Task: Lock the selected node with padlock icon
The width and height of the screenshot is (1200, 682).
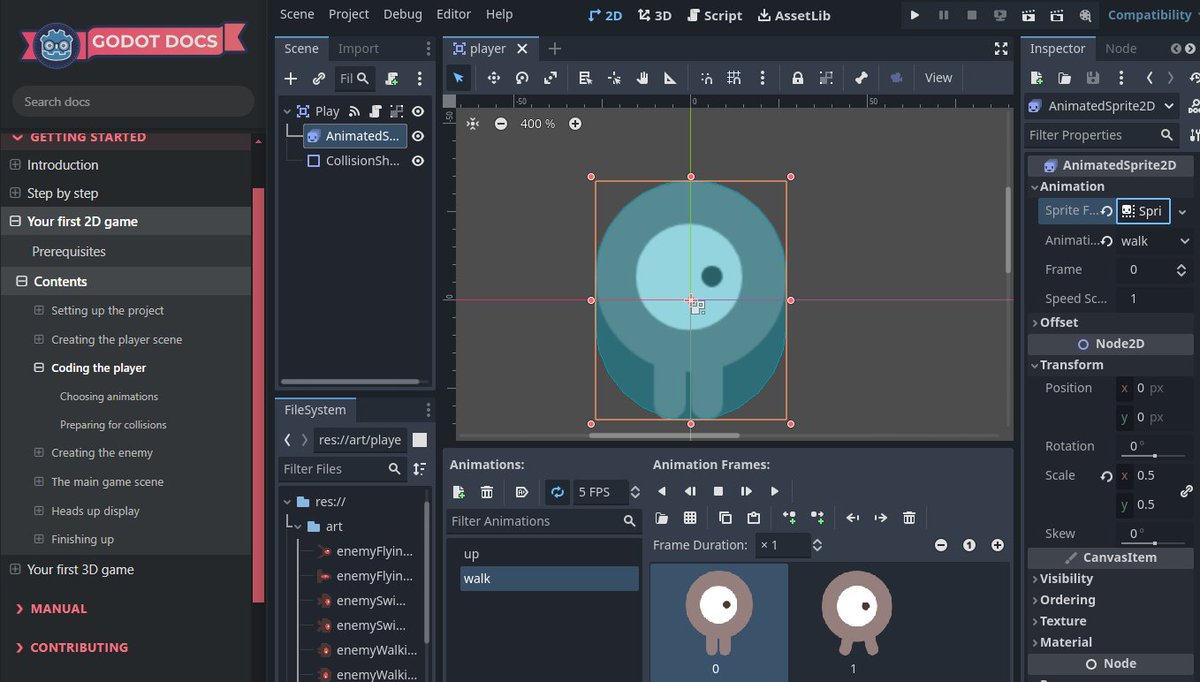Action: 797,78
